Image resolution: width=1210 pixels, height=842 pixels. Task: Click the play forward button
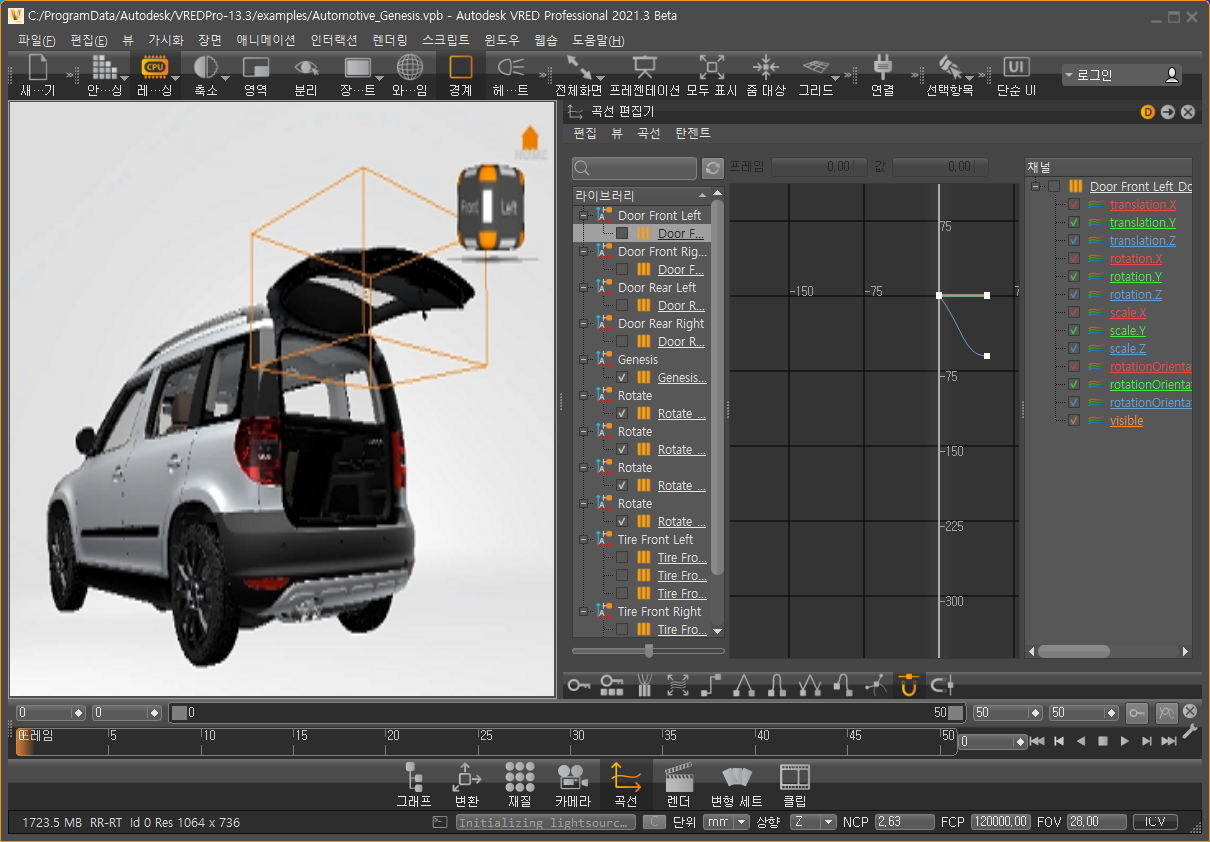point(1125,741)
